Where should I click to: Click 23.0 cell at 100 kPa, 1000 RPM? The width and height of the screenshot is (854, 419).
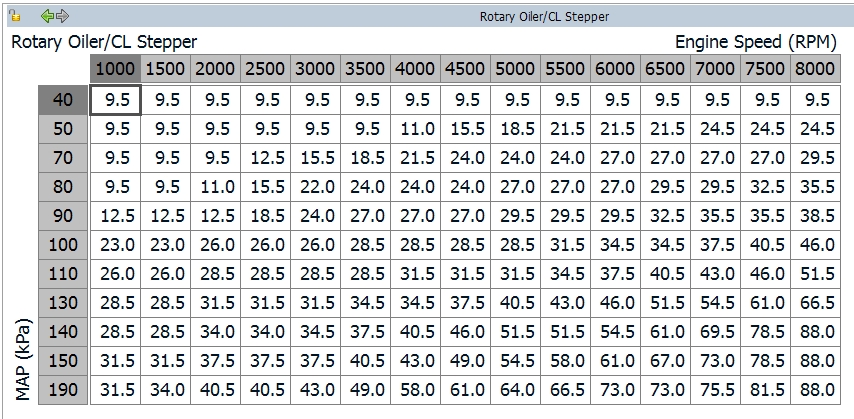pyautogui.click(x=115, y=245)
